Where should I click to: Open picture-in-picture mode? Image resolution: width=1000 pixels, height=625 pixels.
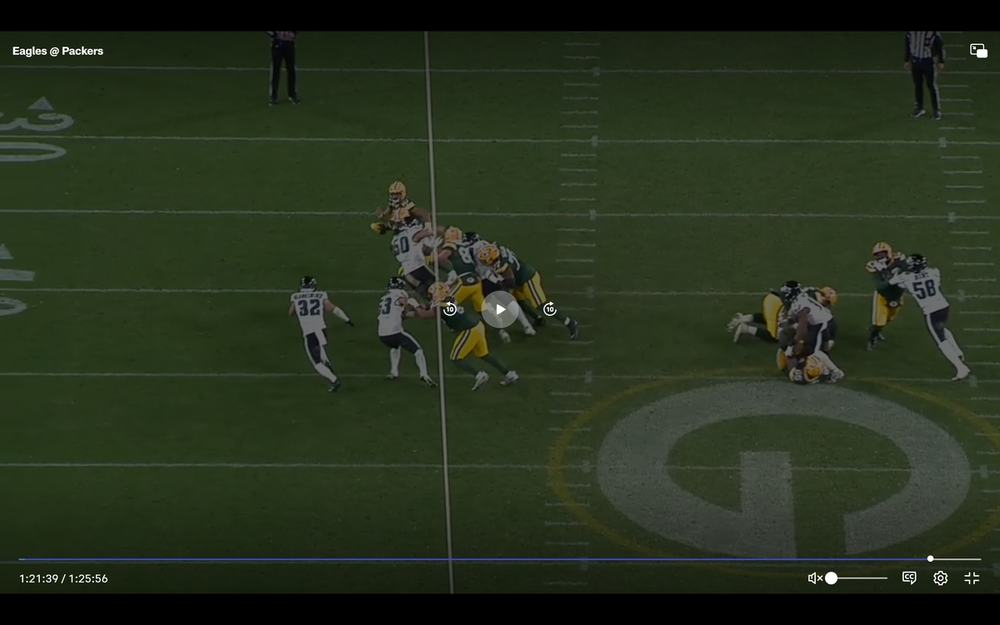978,51
